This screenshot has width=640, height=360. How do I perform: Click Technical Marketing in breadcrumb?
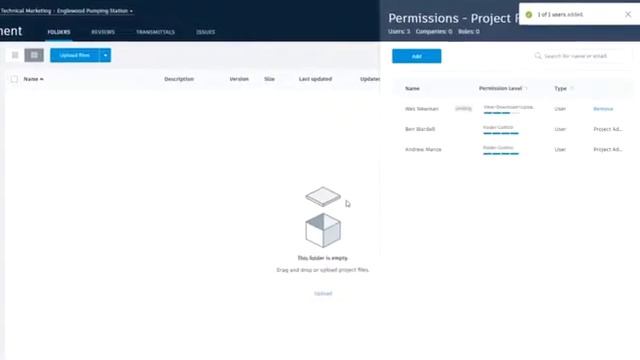click(26, 11)
